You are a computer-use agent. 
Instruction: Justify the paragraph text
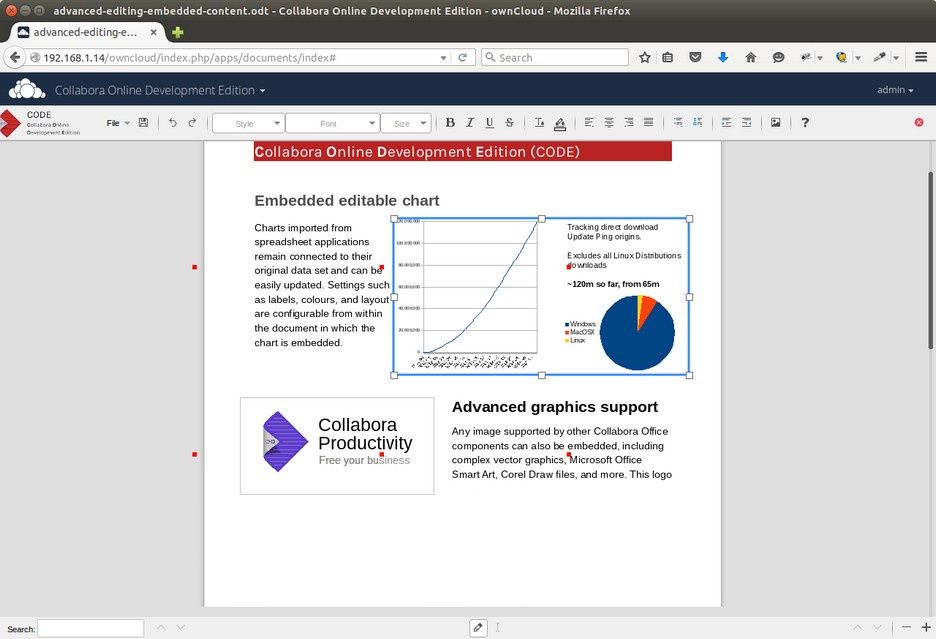click(x=648, y=122)
